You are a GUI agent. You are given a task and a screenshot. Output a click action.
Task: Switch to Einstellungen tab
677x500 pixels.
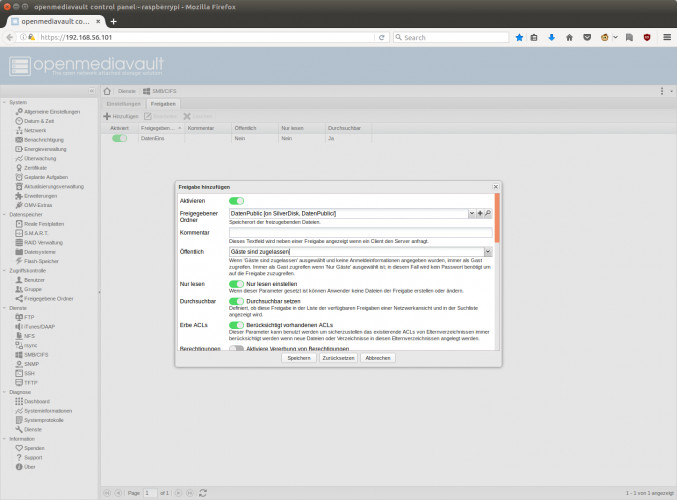click(123, 104)
